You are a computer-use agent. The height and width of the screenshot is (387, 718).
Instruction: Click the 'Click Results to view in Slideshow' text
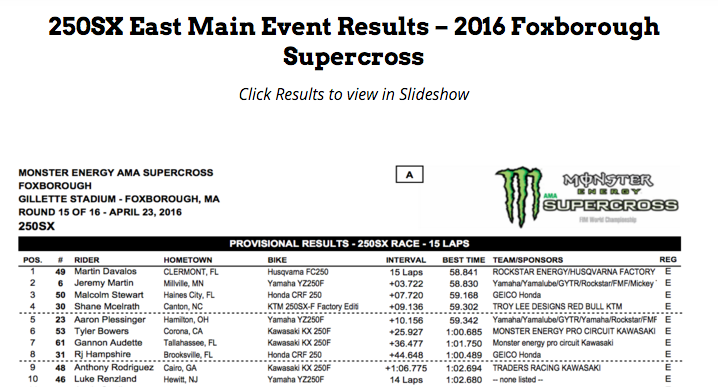[354, 94]
